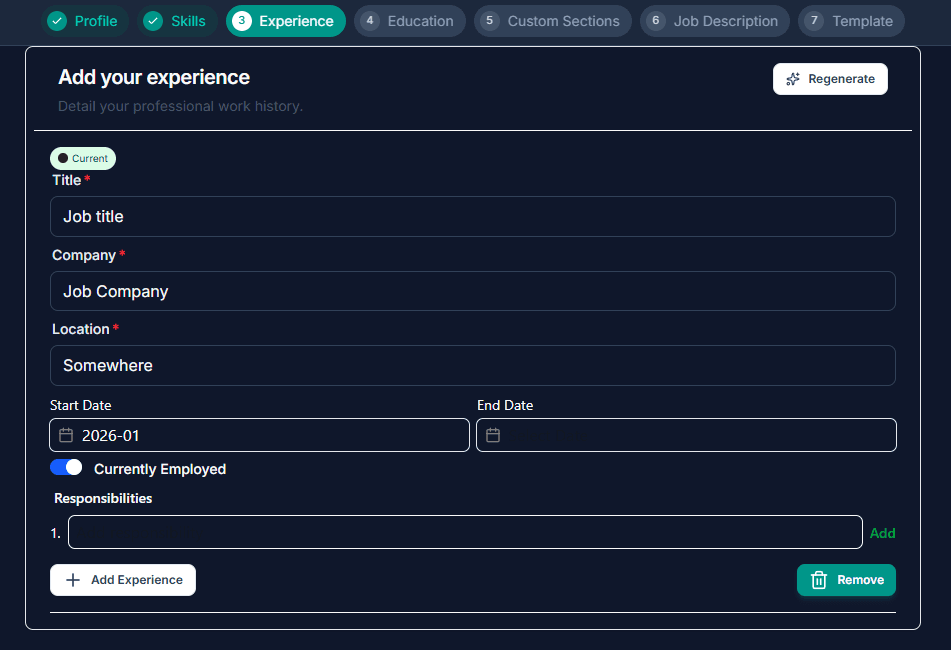The width and height of the screenshot is (951, 650).
Task: Click the step 5 number badge
Action: (x=489, y=21)
